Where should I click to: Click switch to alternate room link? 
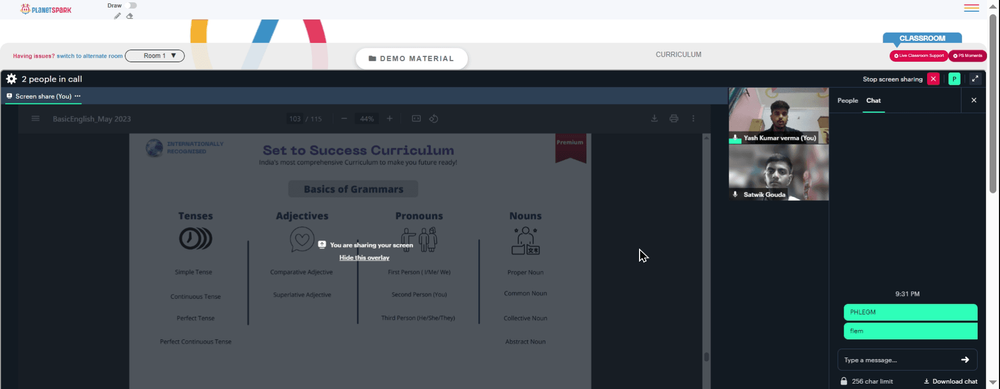click(89, 56)
